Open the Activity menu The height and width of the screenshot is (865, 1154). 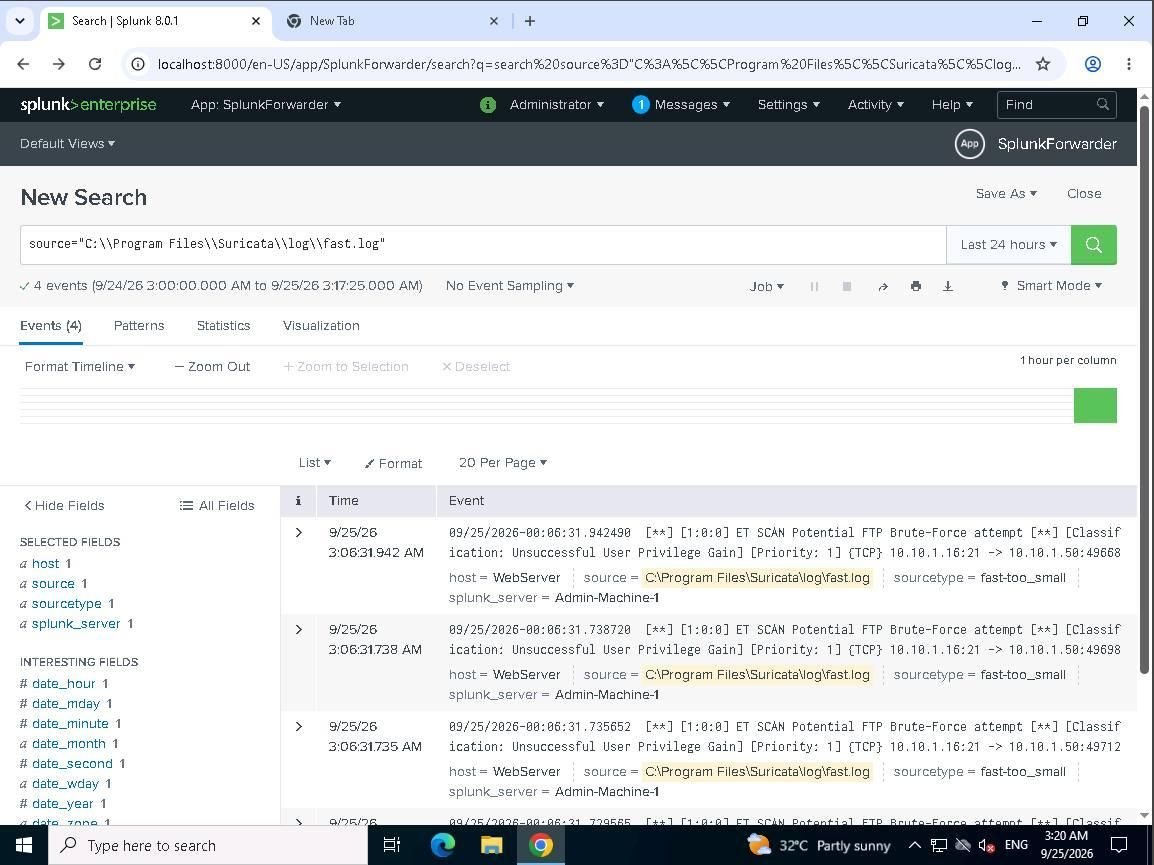[x=876, y=105]
